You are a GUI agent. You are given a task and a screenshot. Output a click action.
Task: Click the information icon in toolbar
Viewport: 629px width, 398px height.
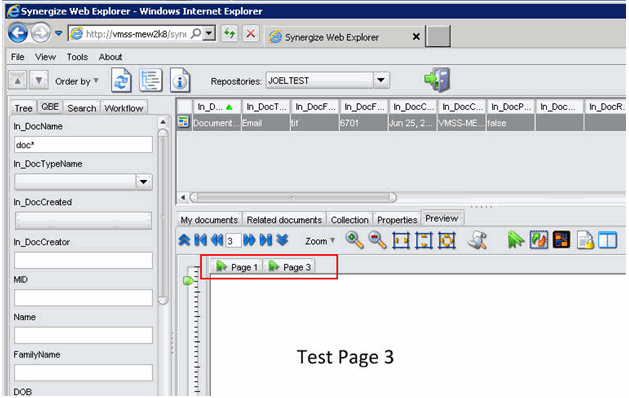click(180, 81)
